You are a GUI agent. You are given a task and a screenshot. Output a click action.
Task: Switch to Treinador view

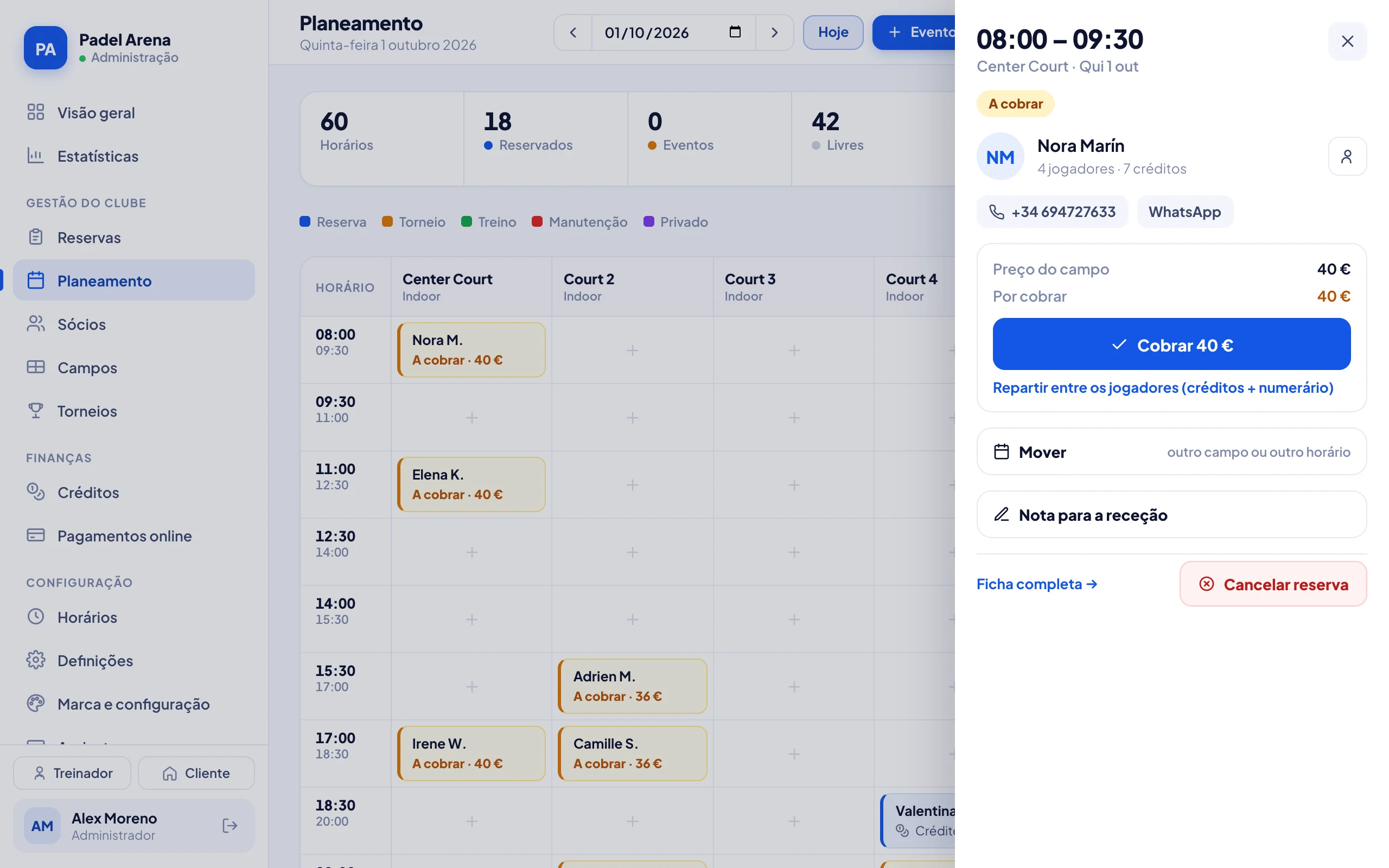coord(72,773)
